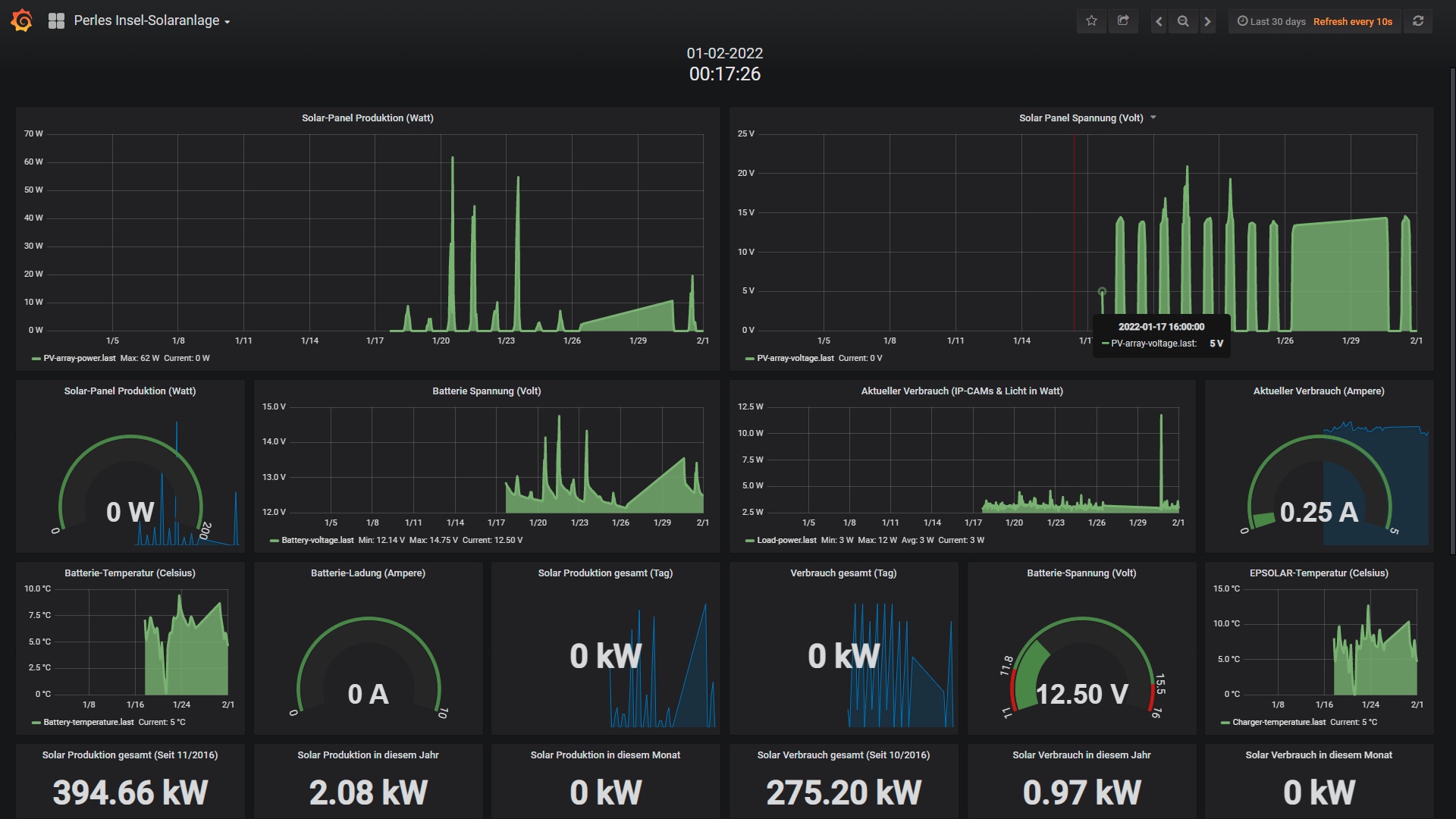The height and width of the screenshot is (819, 1456).
Task: Click the dashboards grid icon
Action: tap(56, 20)
